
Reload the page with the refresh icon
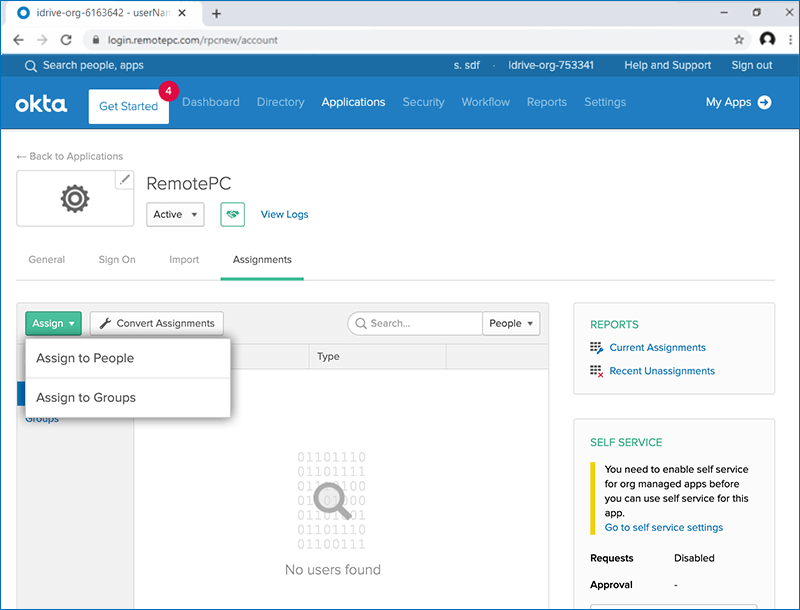click(66, 40)
